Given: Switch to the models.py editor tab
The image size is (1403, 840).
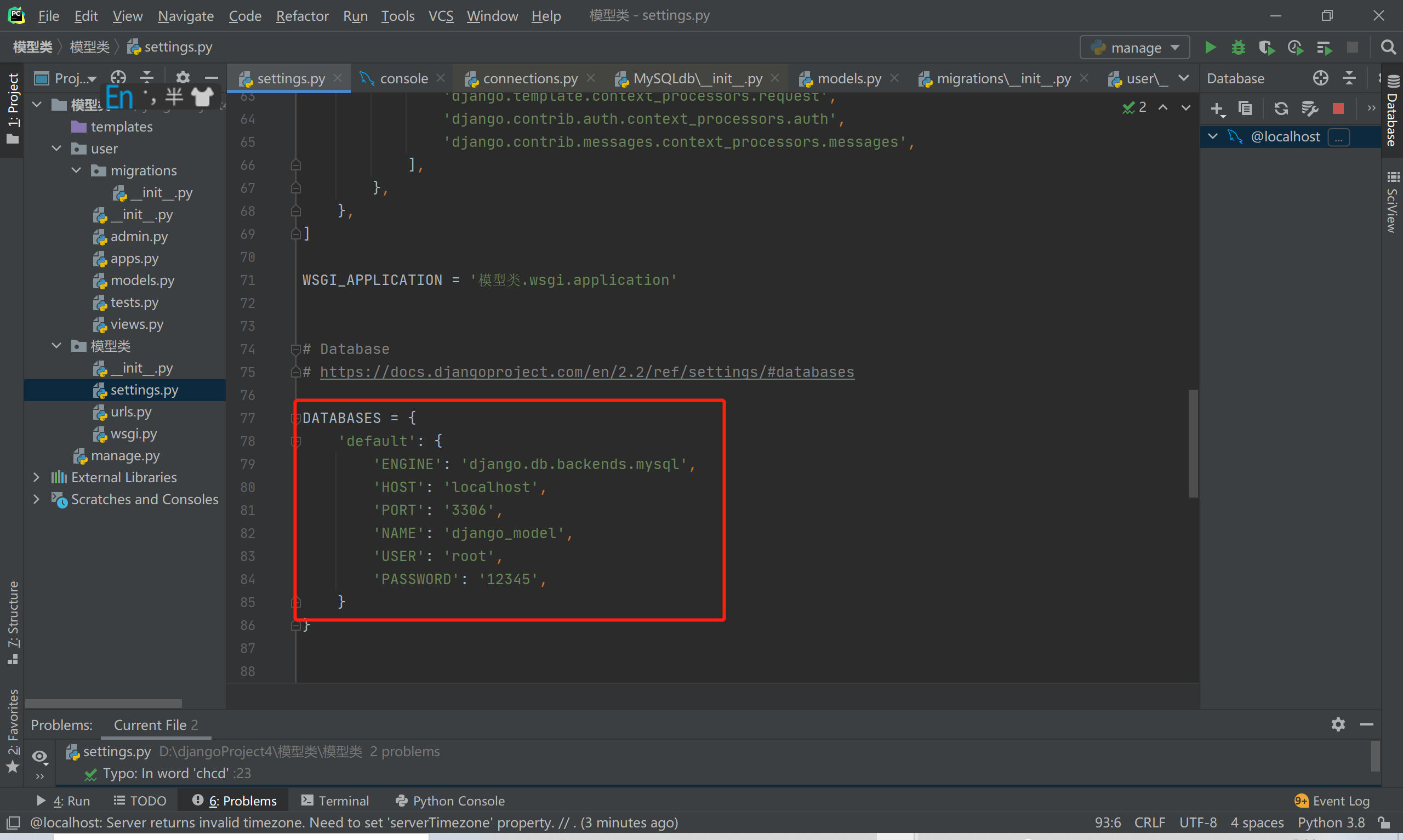Looking at the screenshot, I should (x=848, y=78).
